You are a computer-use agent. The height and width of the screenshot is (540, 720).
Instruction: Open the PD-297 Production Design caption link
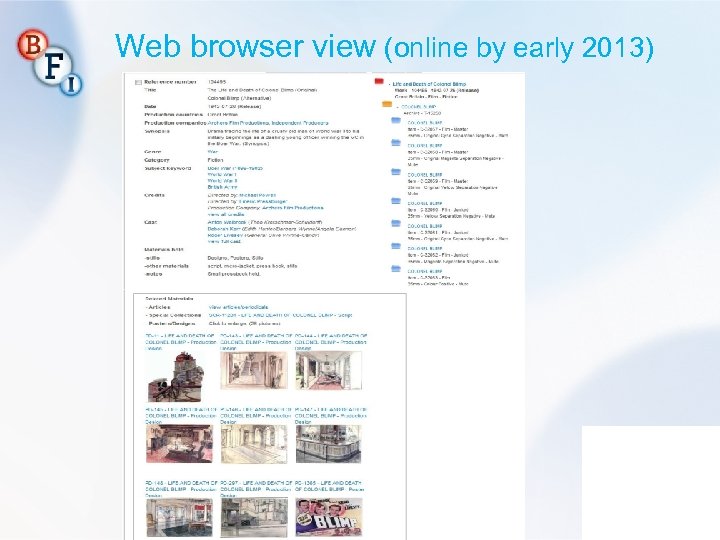pos(256,489)
